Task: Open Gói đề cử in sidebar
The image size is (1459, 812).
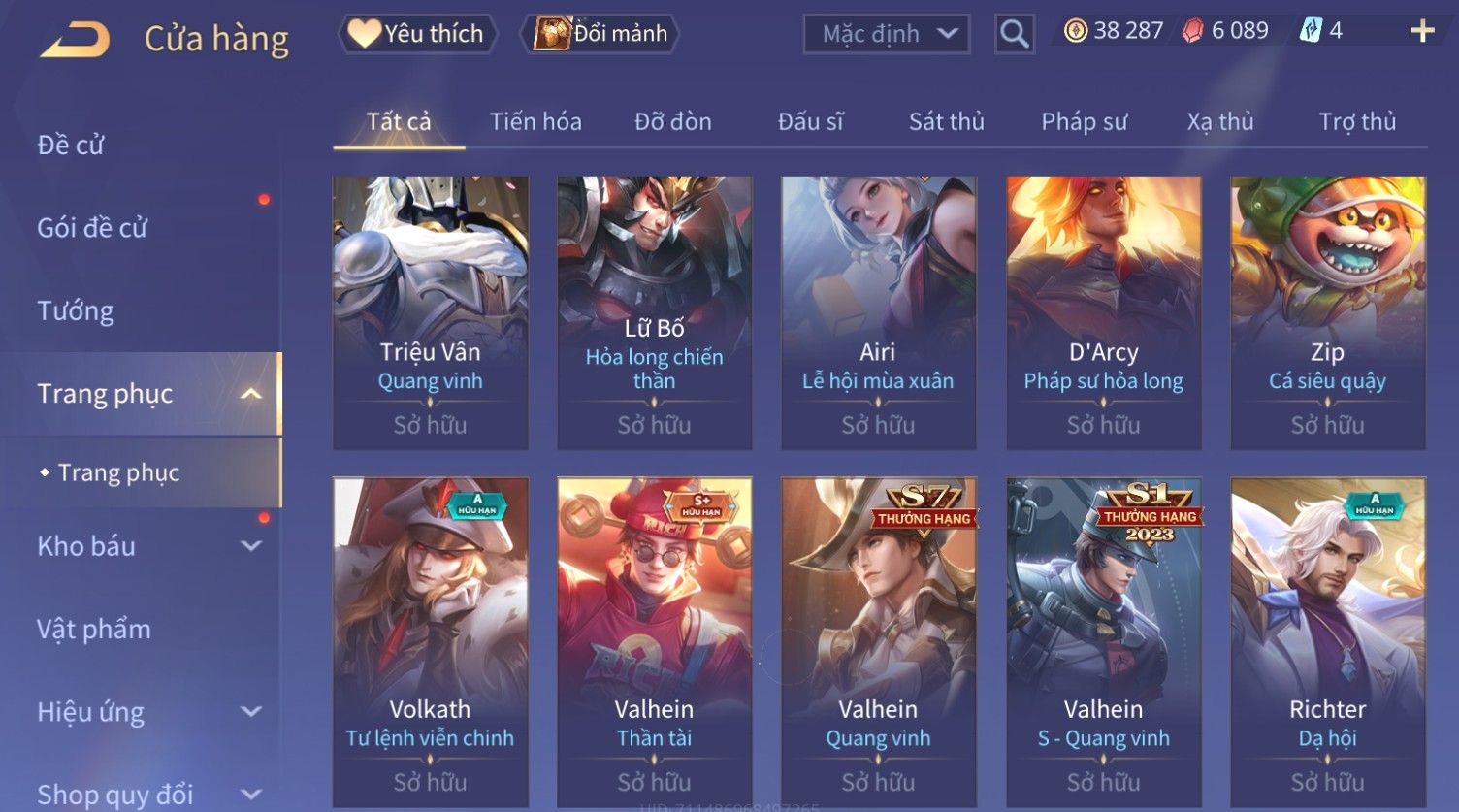Action: [92, 228]
